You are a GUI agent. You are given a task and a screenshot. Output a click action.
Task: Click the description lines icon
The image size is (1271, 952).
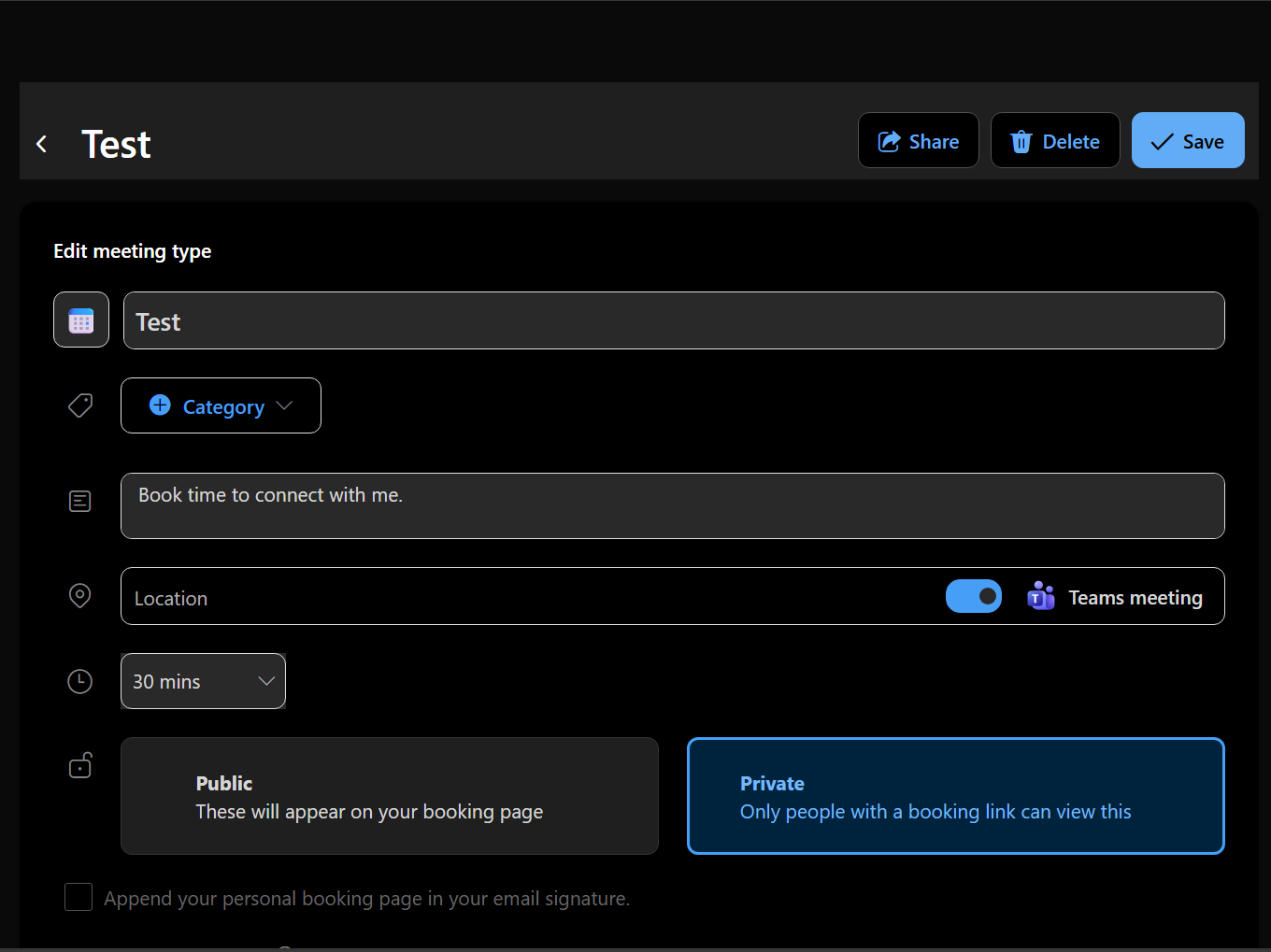click(80, 502)
